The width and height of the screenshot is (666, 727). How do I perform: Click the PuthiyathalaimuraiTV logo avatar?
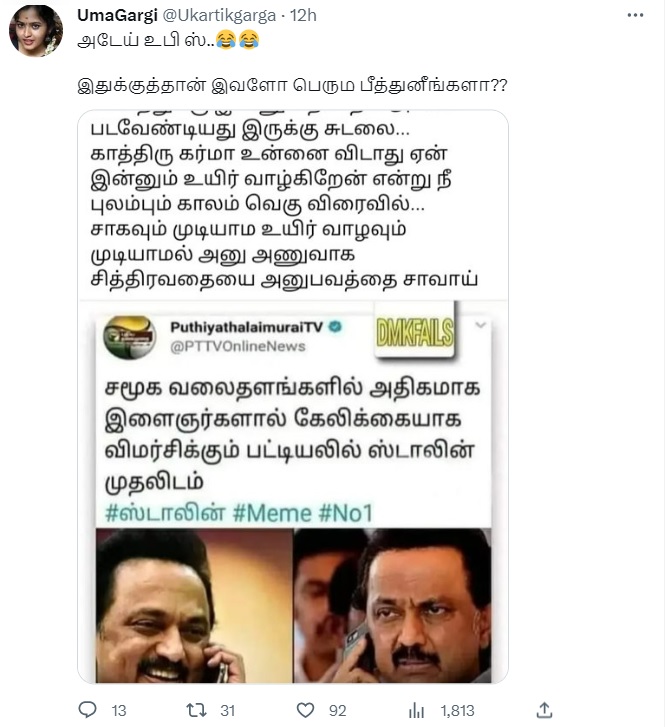(x=129, y=337)
